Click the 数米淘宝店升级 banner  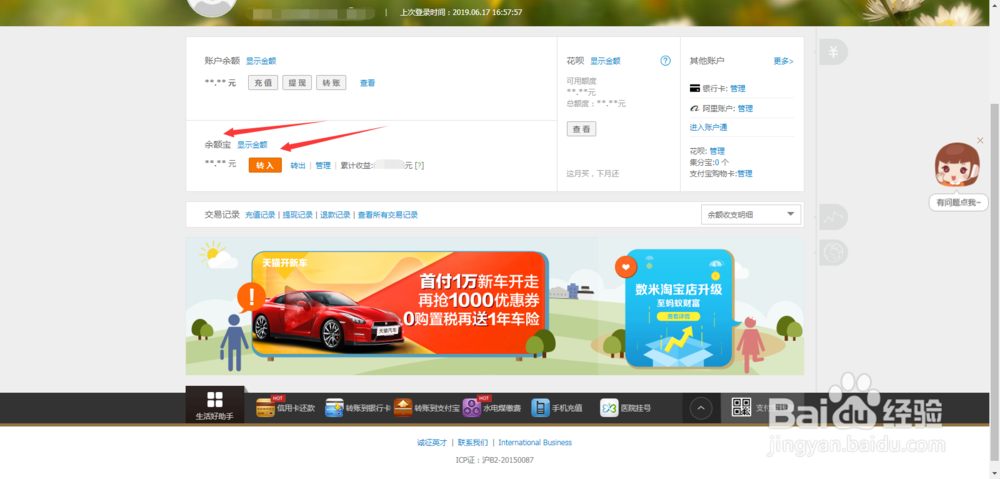[x=679, y=307]
